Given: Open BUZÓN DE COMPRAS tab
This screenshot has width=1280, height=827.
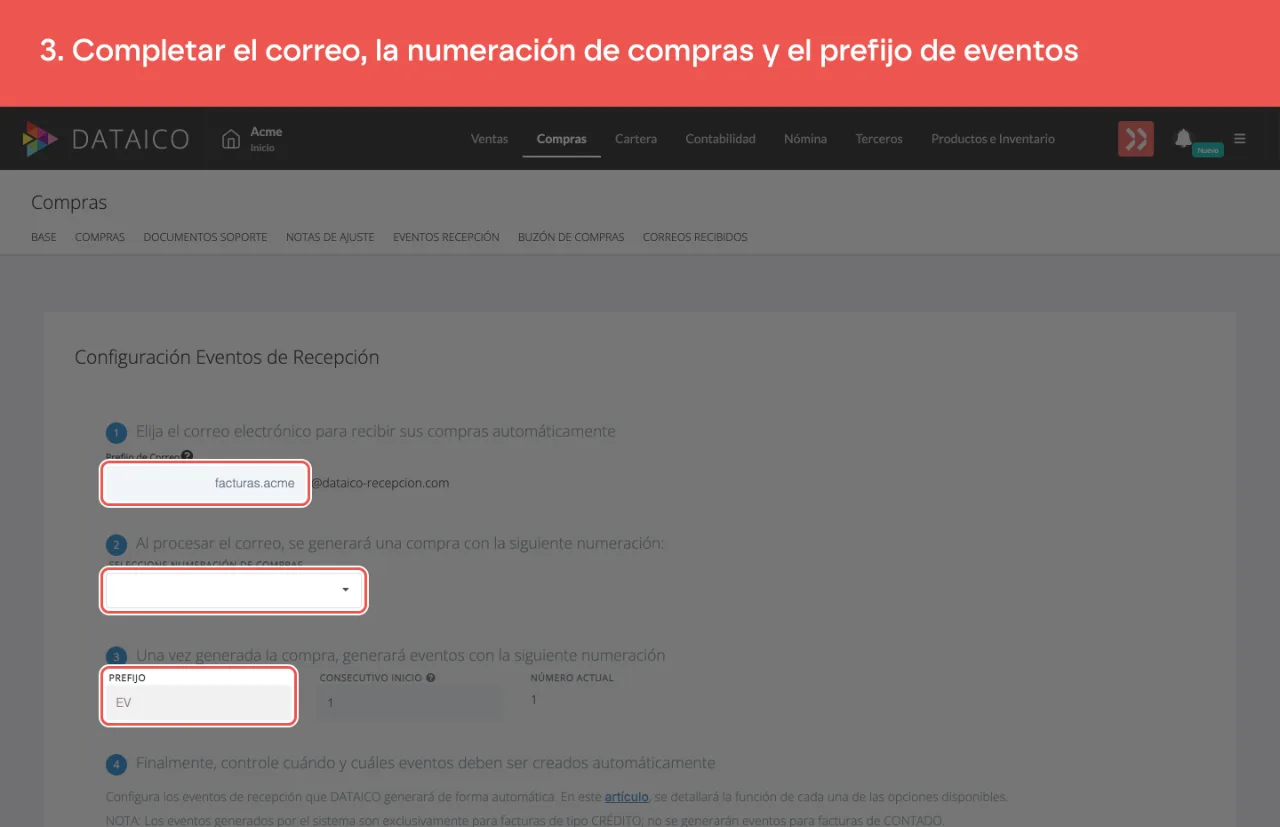Looking at the screenshot, I should coord(571,238).
